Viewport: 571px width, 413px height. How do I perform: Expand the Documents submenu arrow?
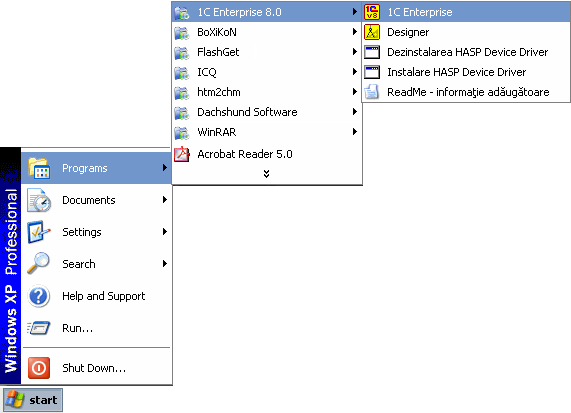pos(165,200)
